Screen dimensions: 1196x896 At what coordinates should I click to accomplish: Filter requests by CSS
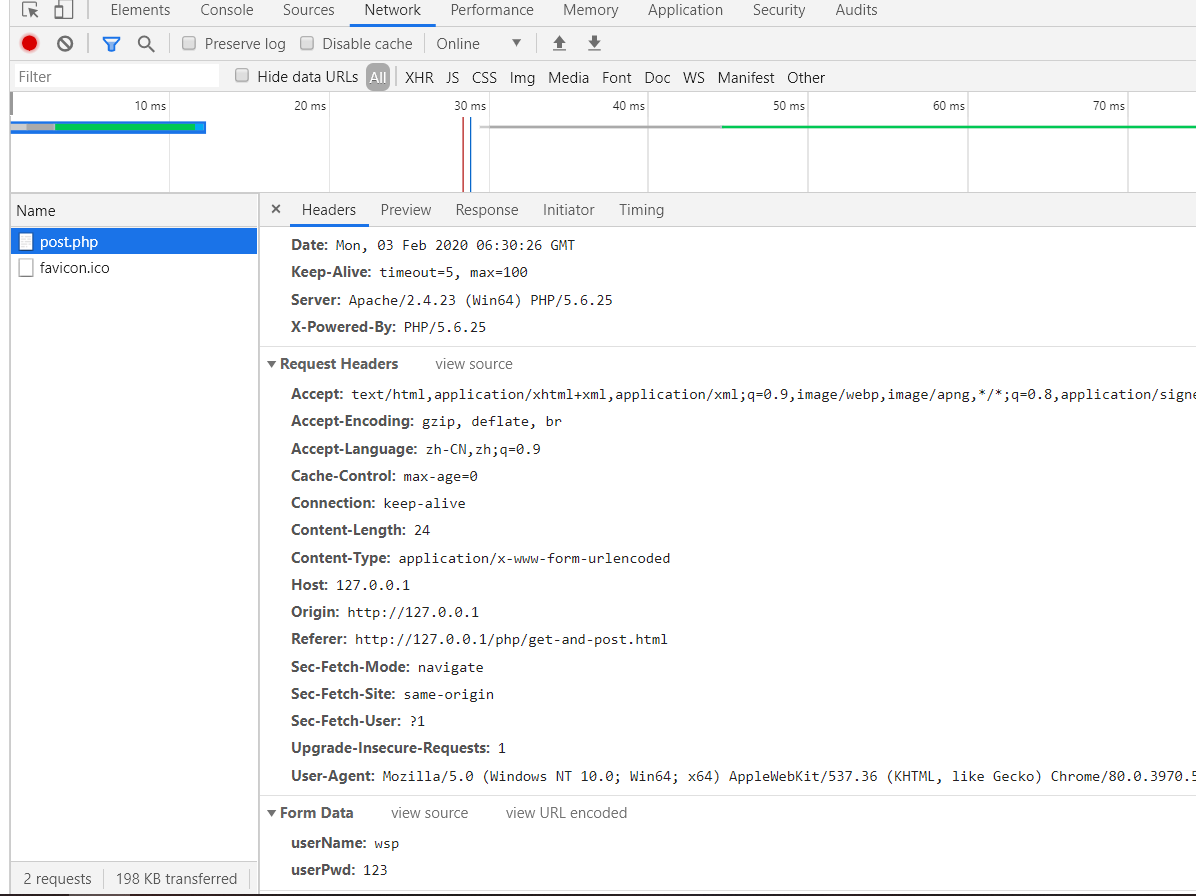[x=484, y=77]
